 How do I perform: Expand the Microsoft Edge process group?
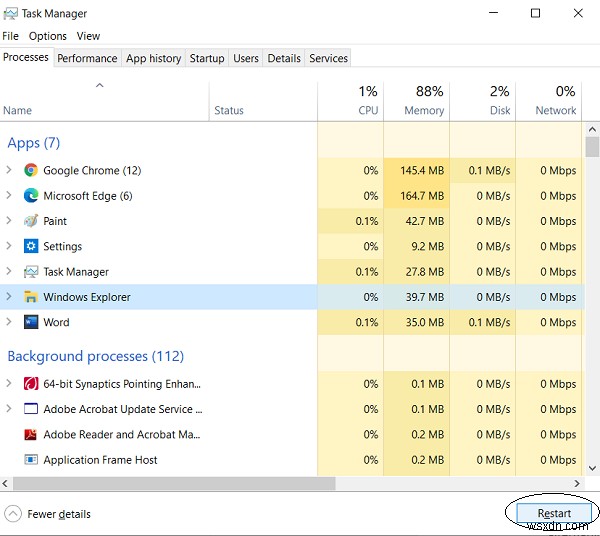[9, 196]
